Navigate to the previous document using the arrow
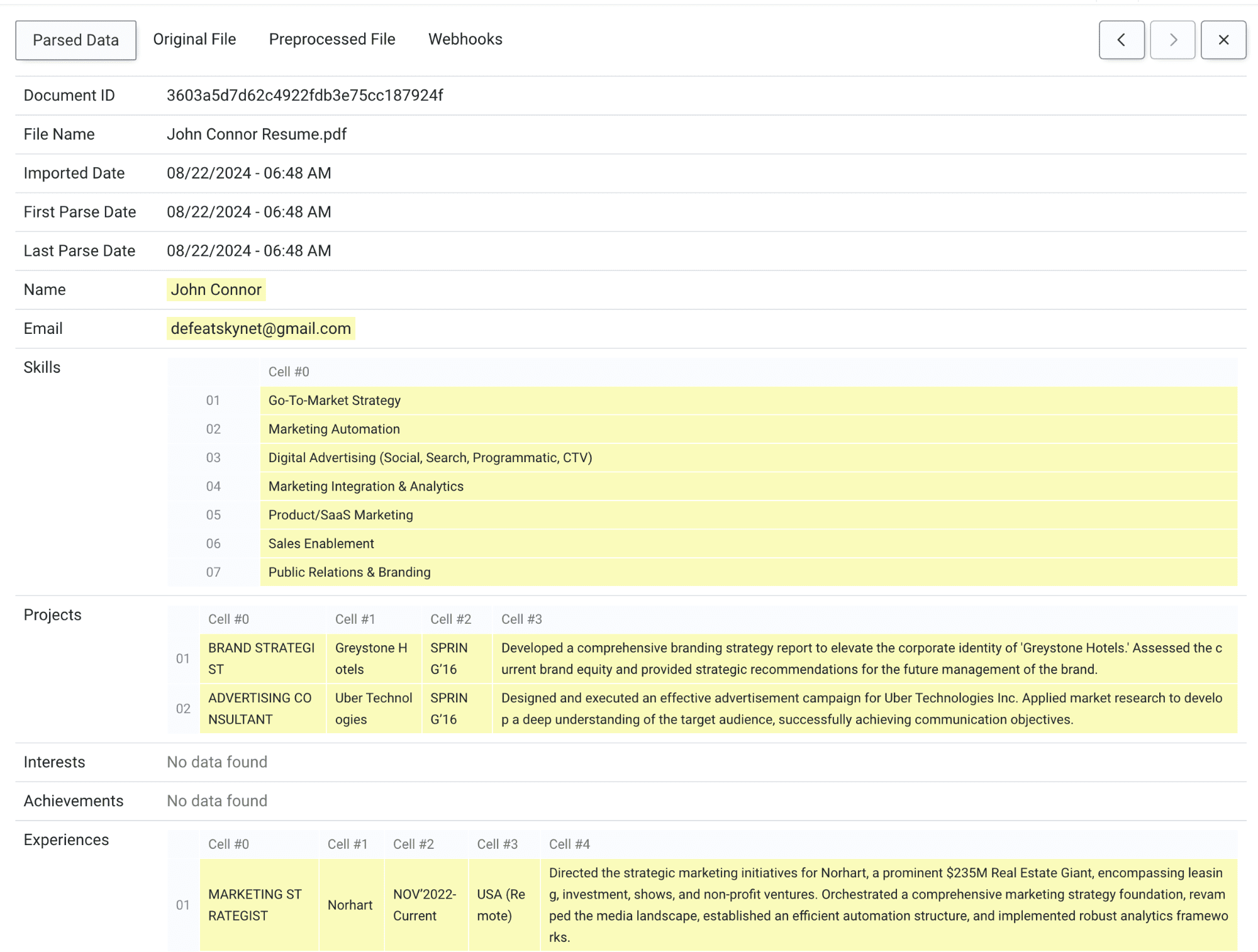The height and width of the screenshot is (952, 1258). (1122, 40)
